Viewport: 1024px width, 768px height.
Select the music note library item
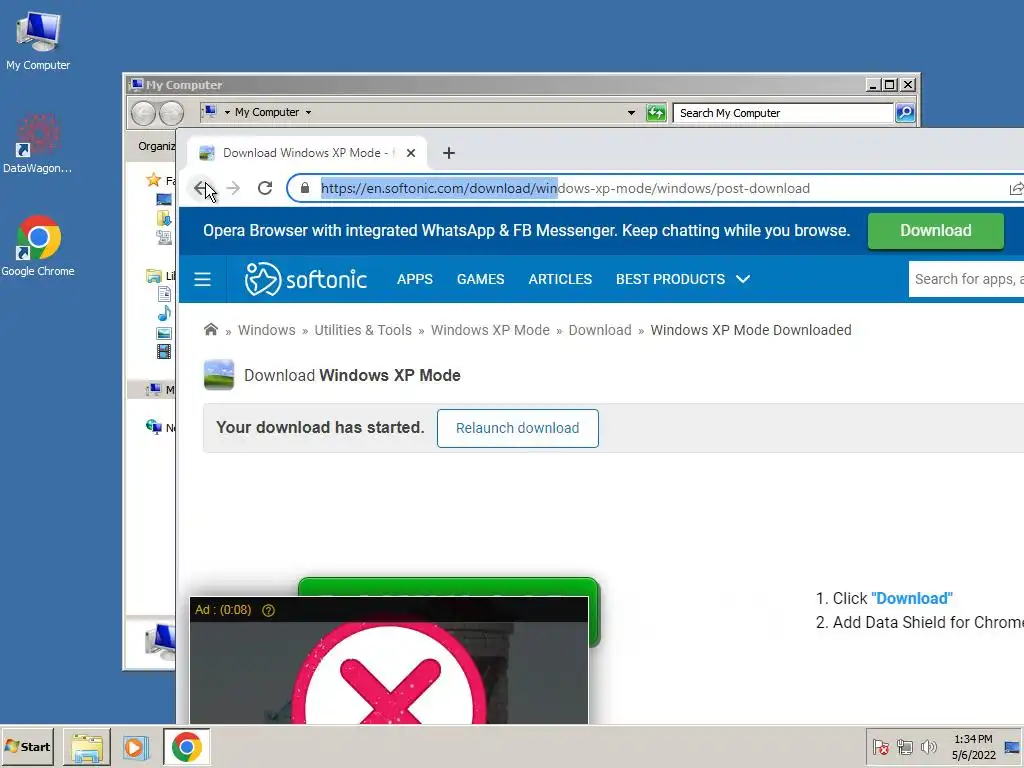tap(164, 313)
